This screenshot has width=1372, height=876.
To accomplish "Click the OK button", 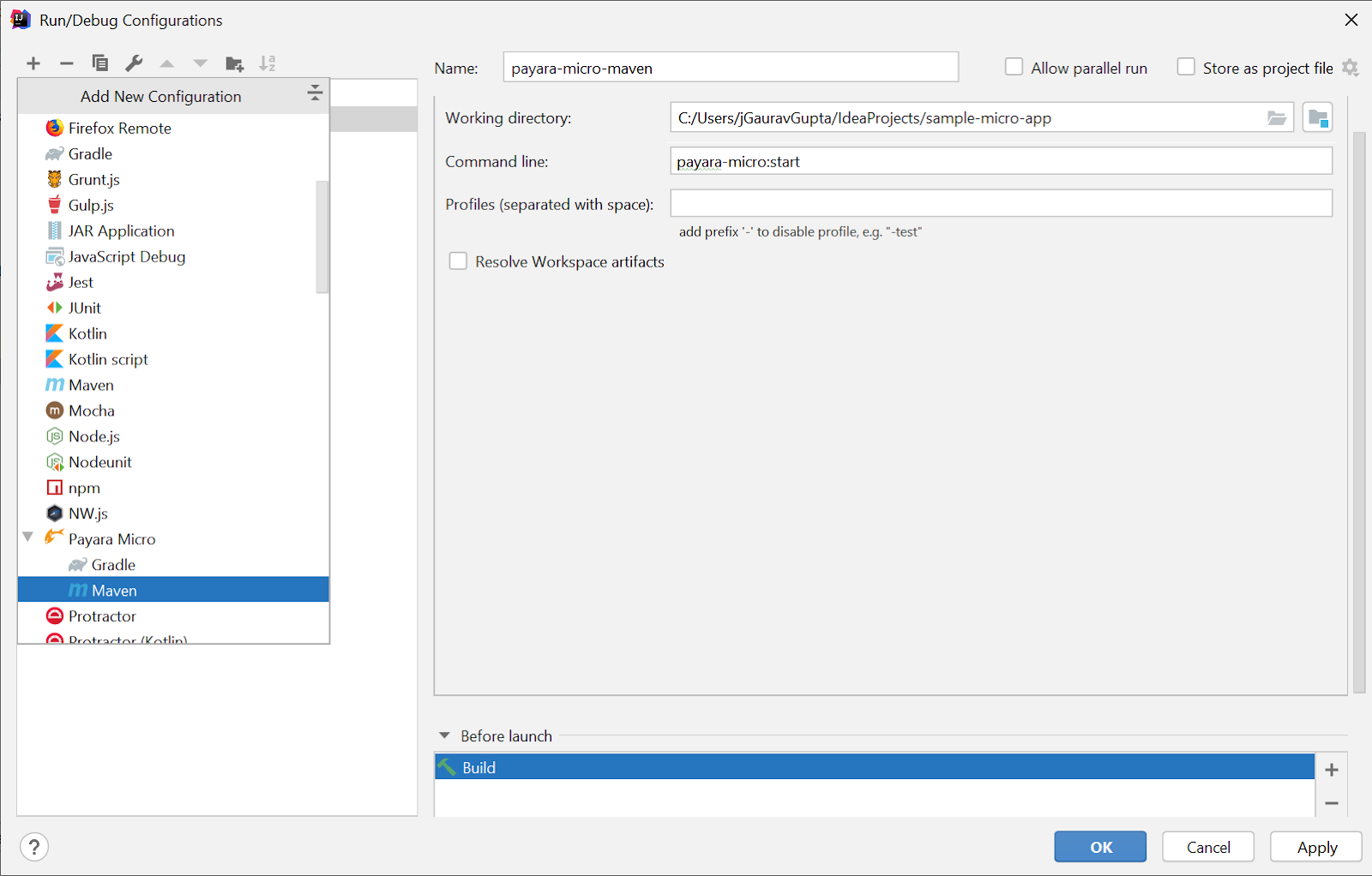I will pyautogui.click(x=1100, y=847).
